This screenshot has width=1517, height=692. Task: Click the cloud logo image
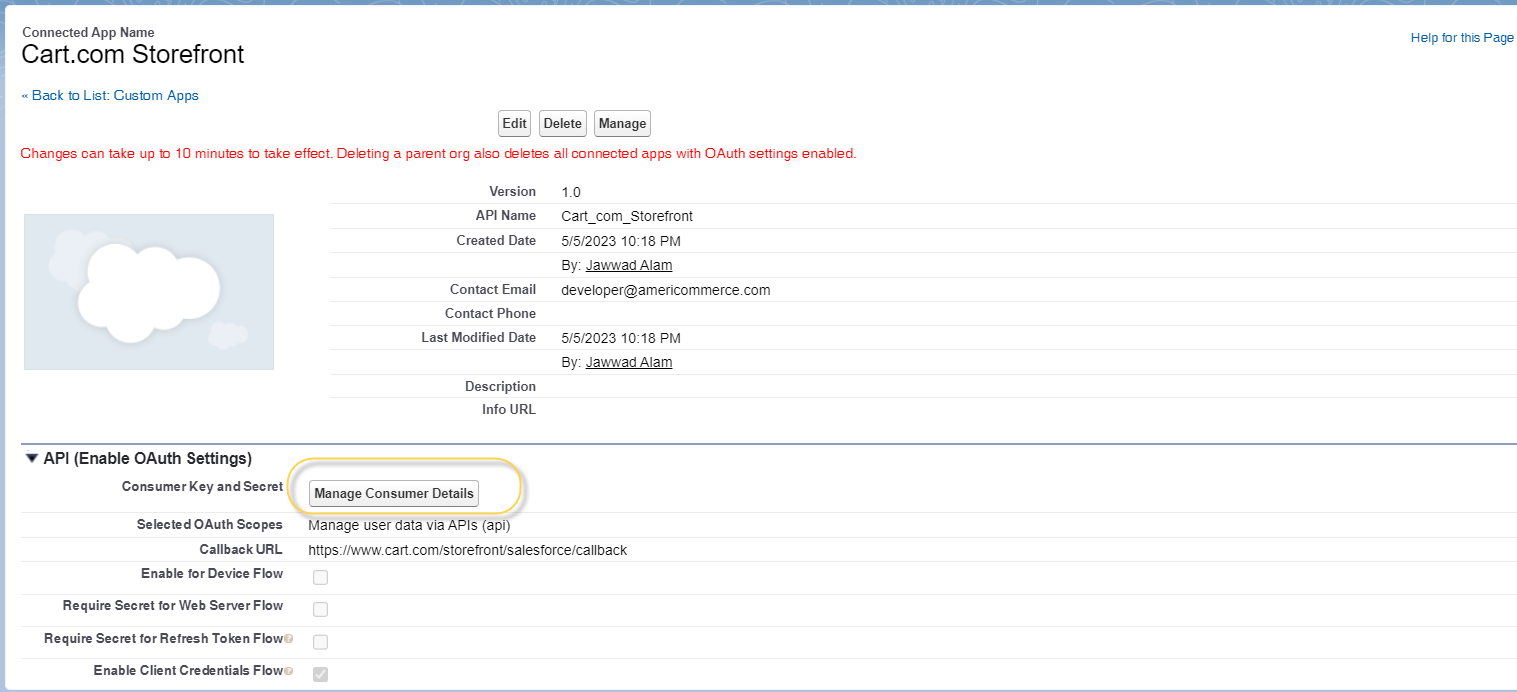point(149,292)
